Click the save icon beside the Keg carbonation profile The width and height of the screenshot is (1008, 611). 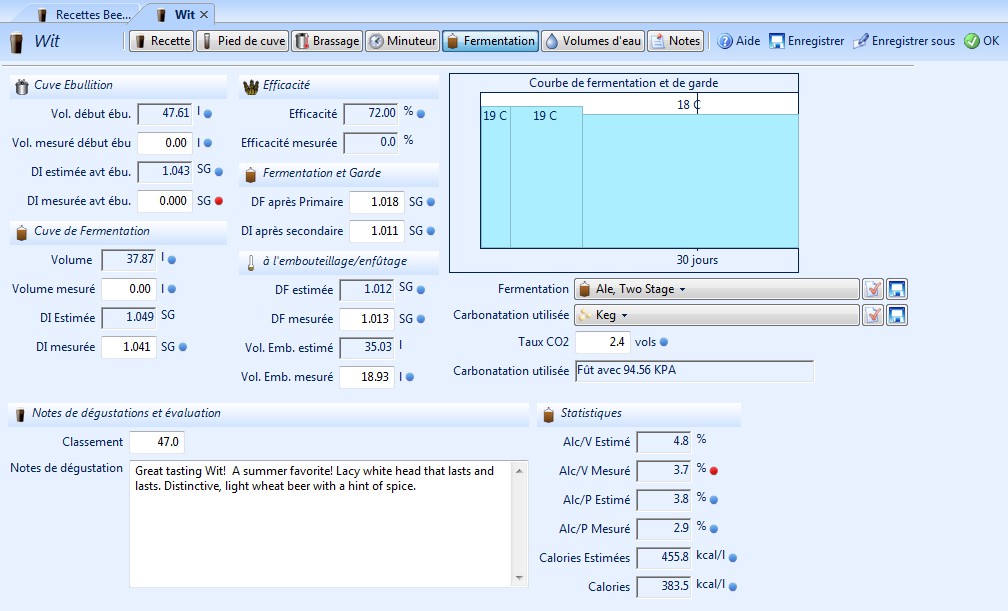click(x=897, y=315)
